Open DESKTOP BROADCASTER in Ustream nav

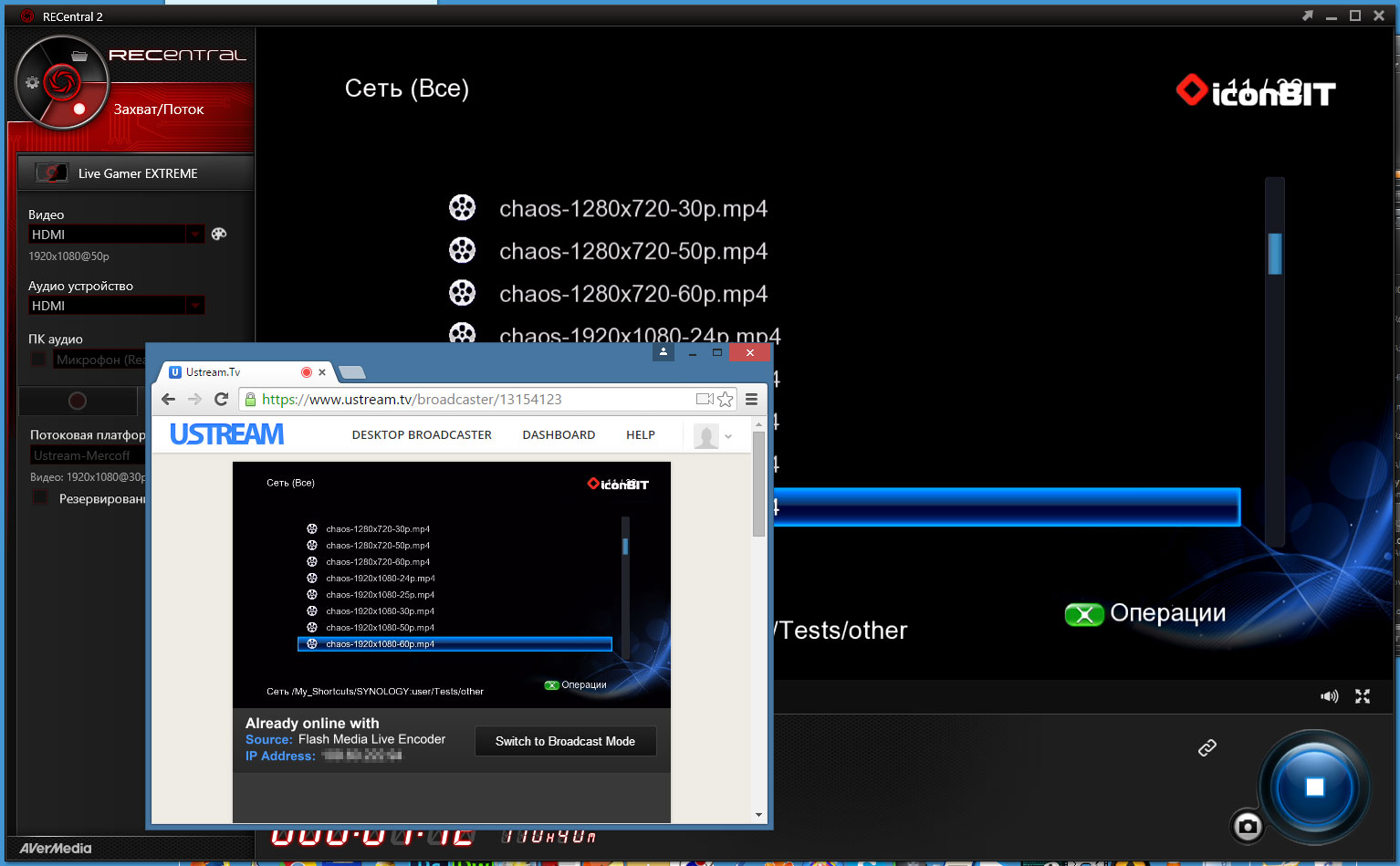point(422,435)
